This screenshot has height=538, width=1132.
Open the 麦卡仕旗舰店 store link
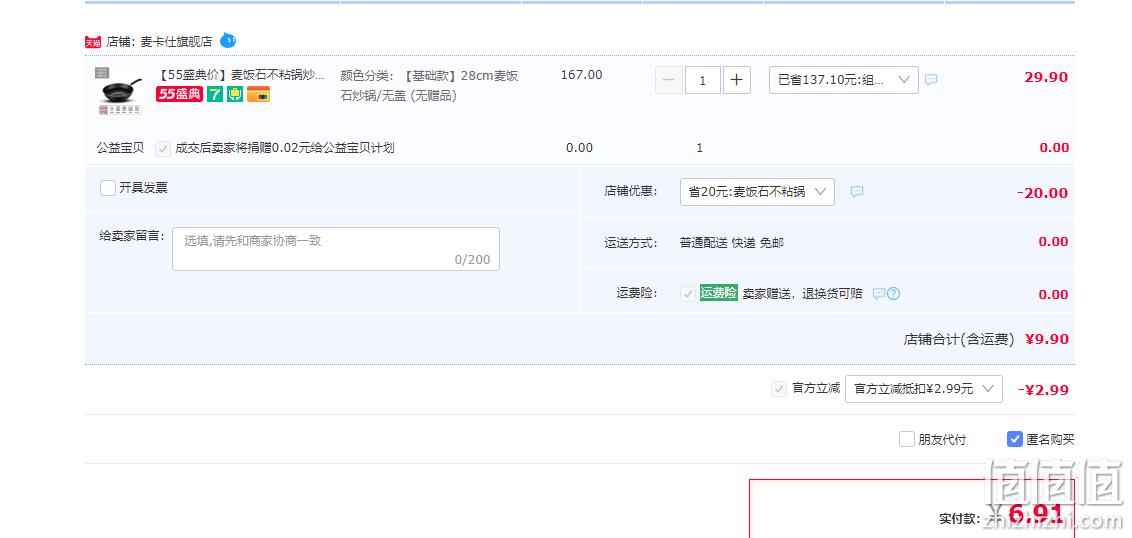tap(176, 42)
